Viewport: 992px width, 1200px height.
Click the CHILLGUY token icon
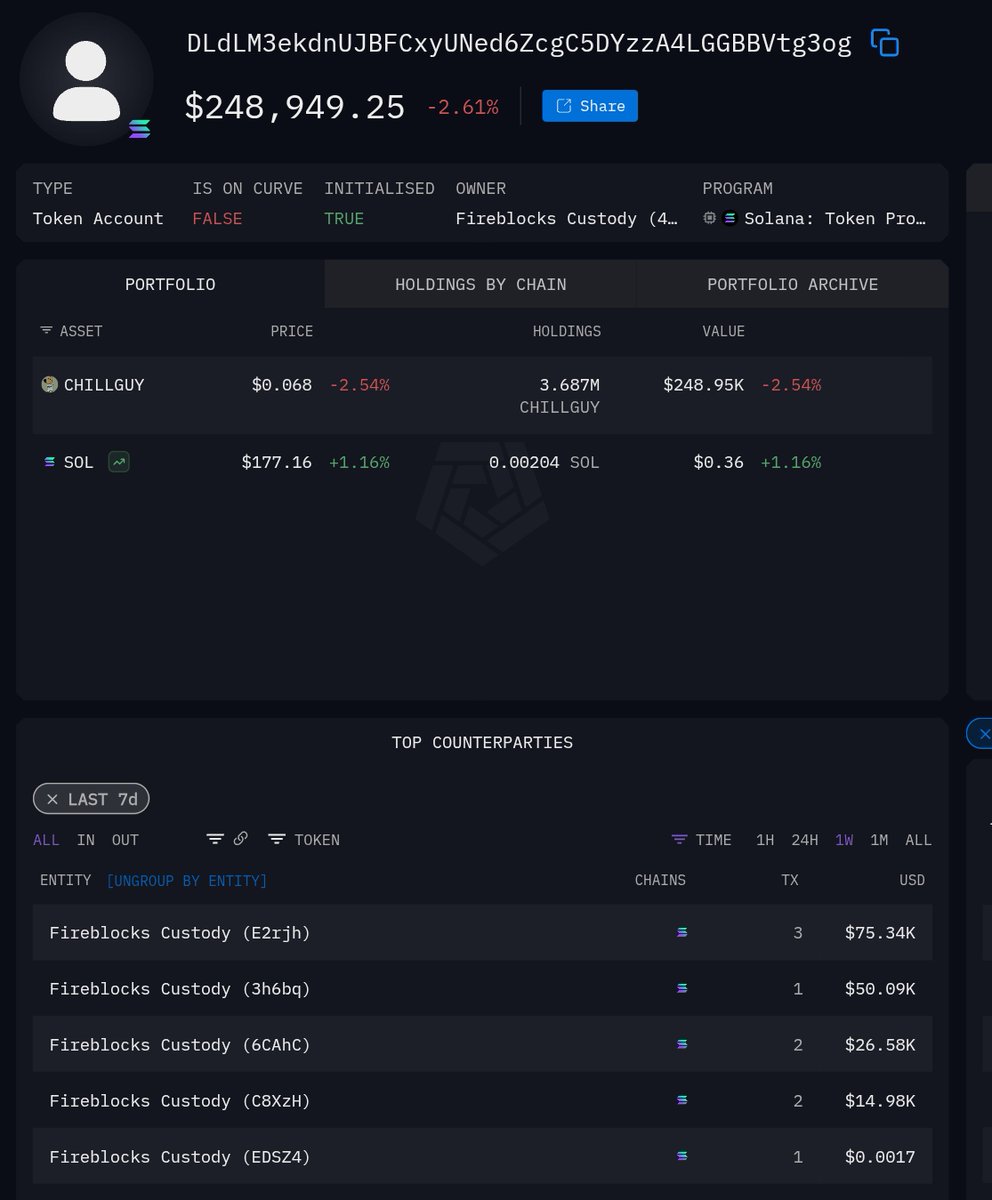click(x=50, y=385)
